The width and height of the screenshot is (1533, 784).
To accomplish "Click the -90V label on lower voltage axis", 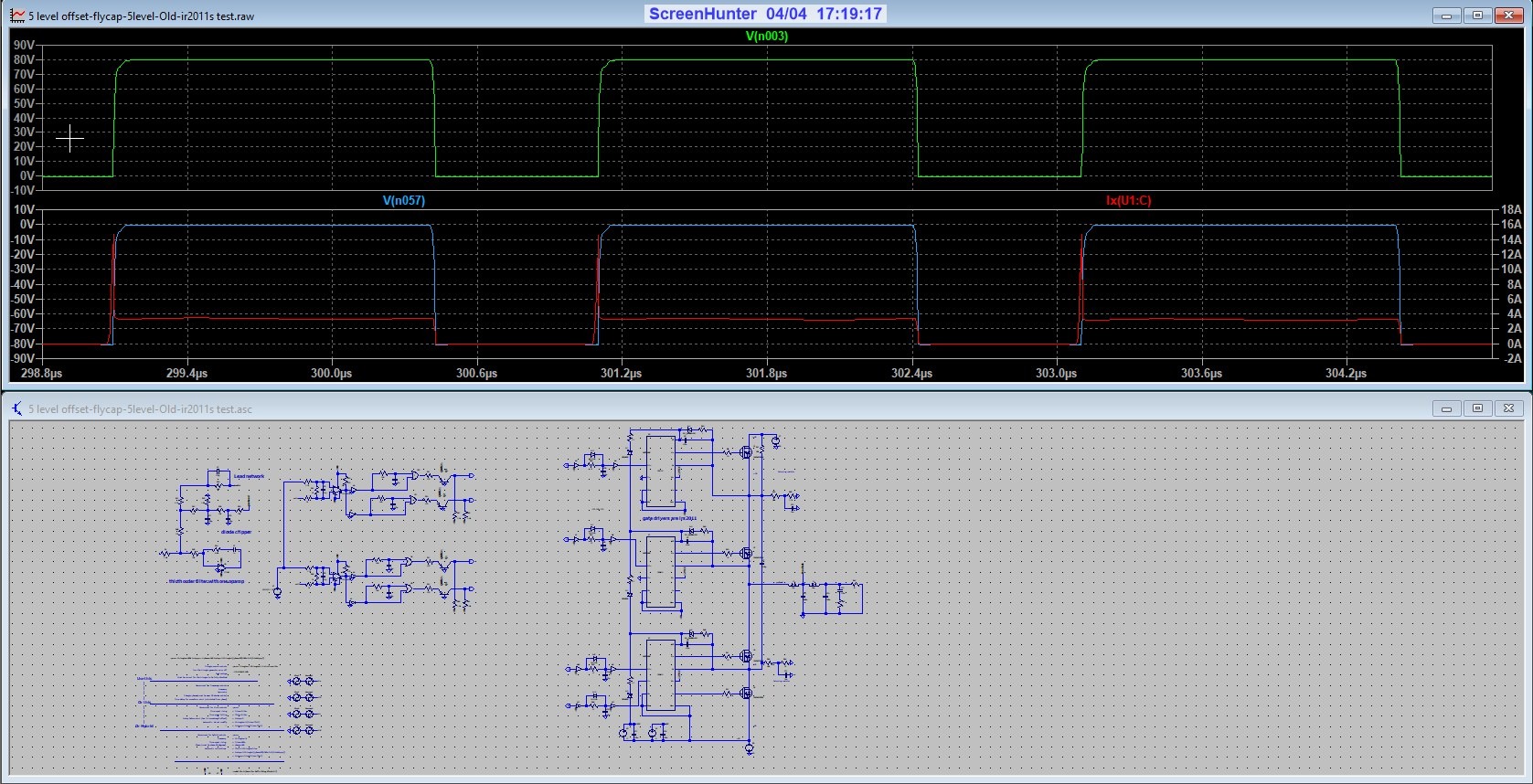I will 24,359.
